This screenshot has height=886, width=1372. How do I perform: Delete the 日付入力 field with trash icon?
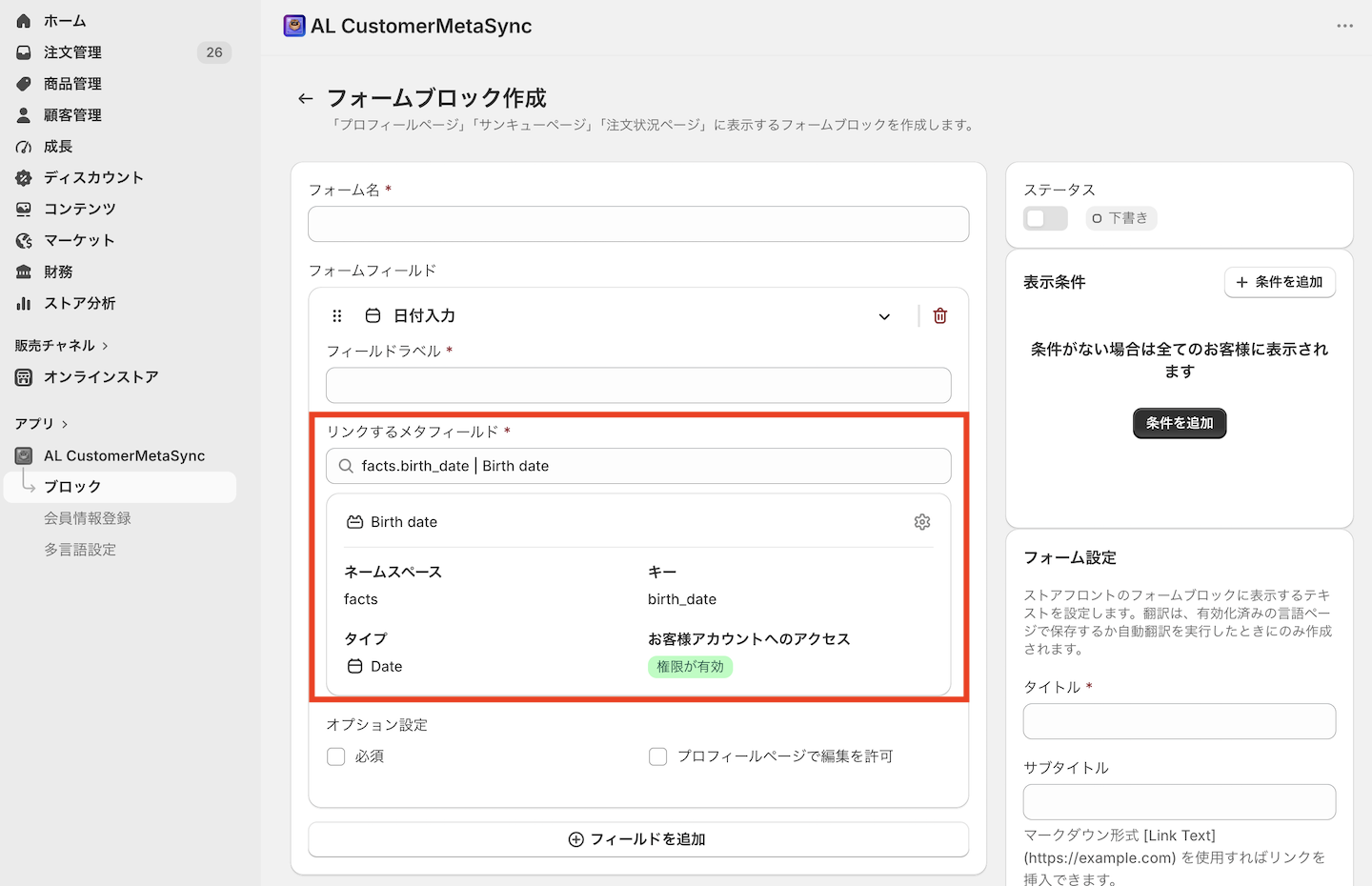pyautogui.click(x=940, y=316)
